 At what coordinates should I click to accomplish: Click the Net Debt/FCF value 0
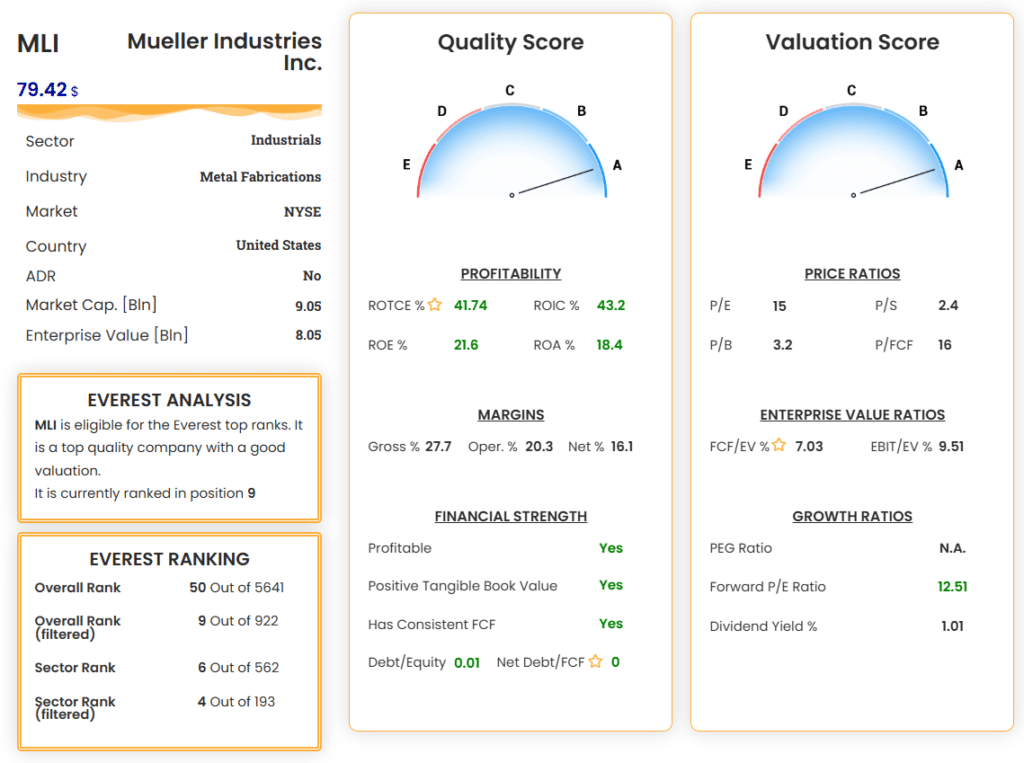pyautogui.click(x=615, y=662)
